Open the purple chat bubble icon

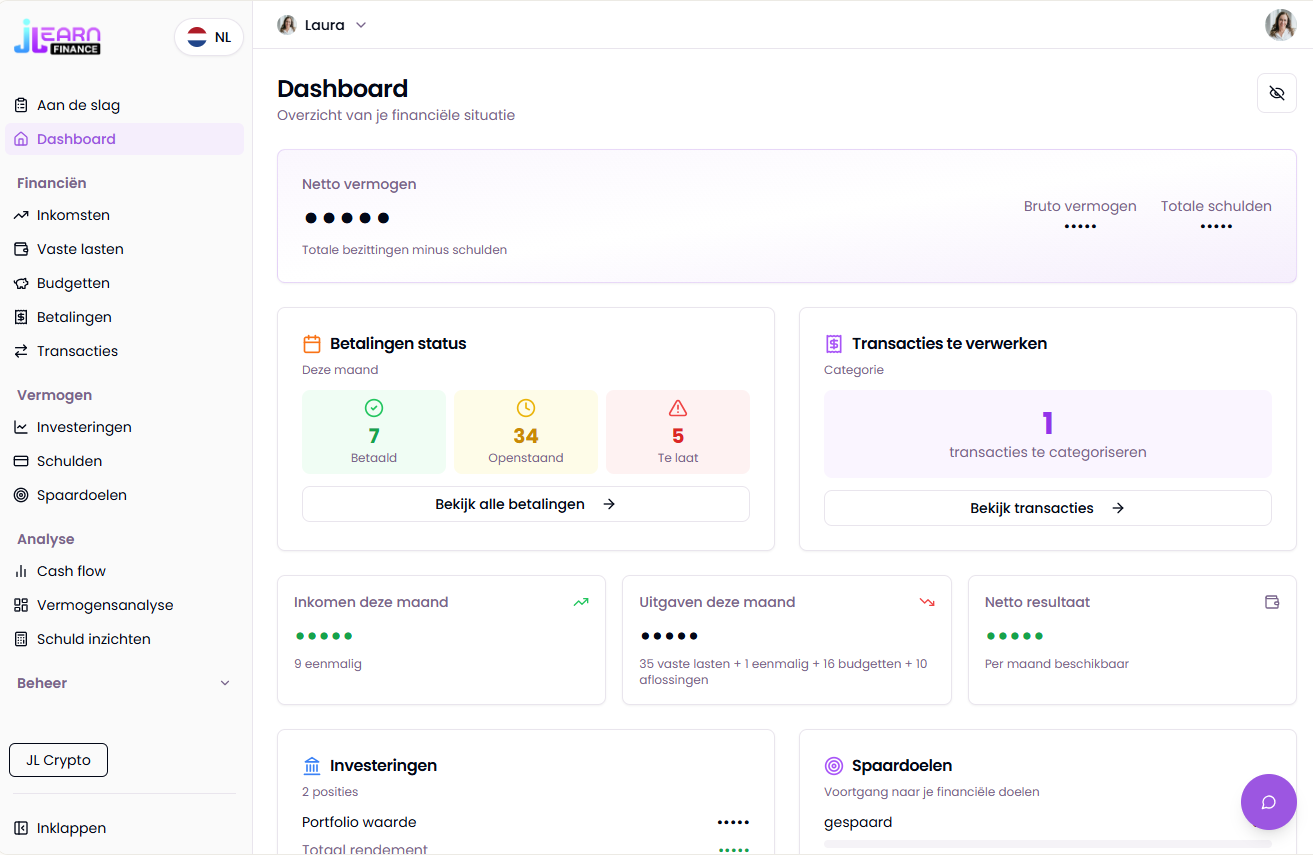[x=1268, y=802]
